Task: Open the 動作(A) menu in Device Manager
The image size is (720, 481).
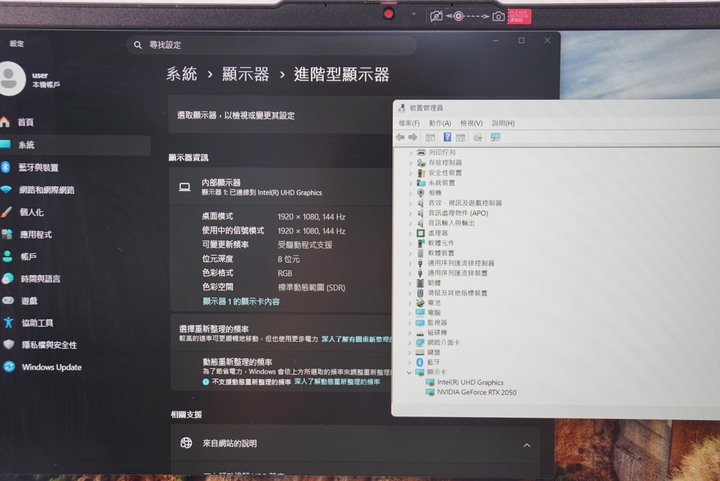Action: pyautogui.click(x=440, y=123)
